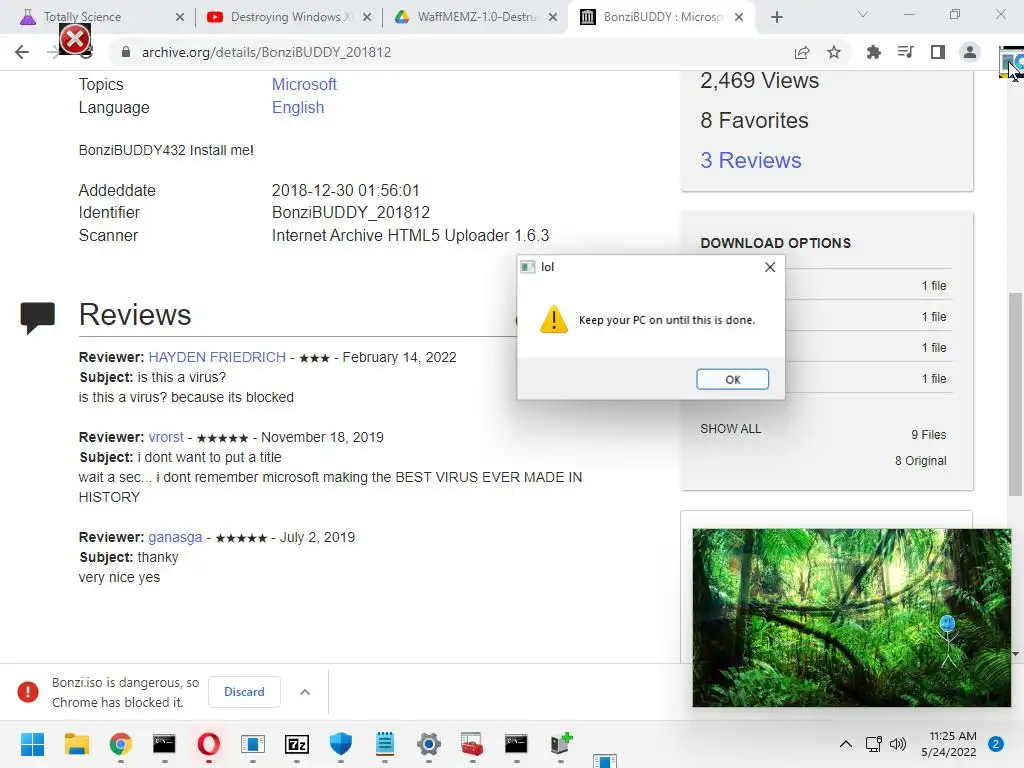The image size is (1024, 768).
Task: Open the Notepad taskbar icon
Action: [x=385, y=743]
